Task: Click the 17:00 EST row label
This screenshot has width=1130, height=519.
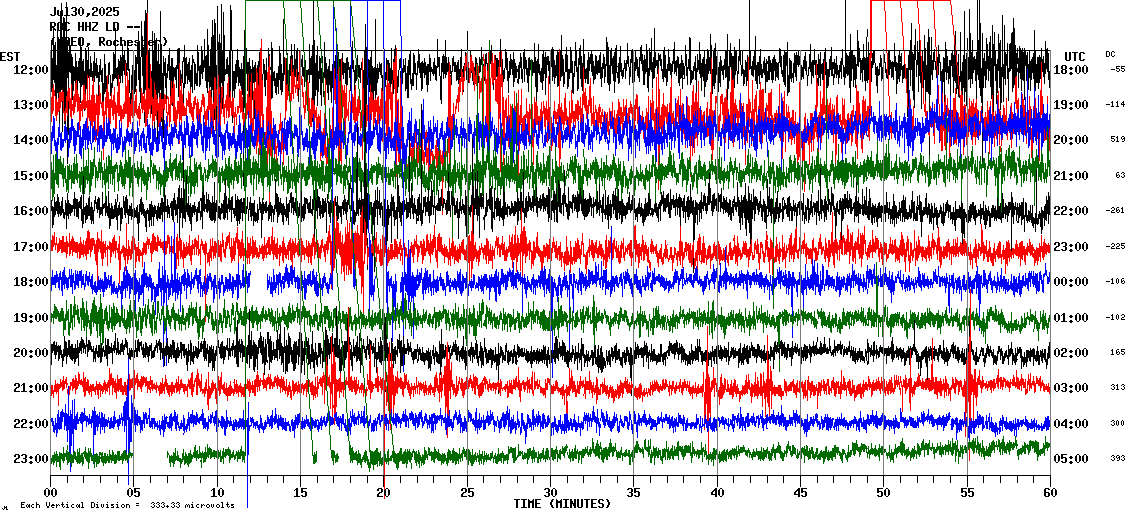Action: (x=33, y=247)
